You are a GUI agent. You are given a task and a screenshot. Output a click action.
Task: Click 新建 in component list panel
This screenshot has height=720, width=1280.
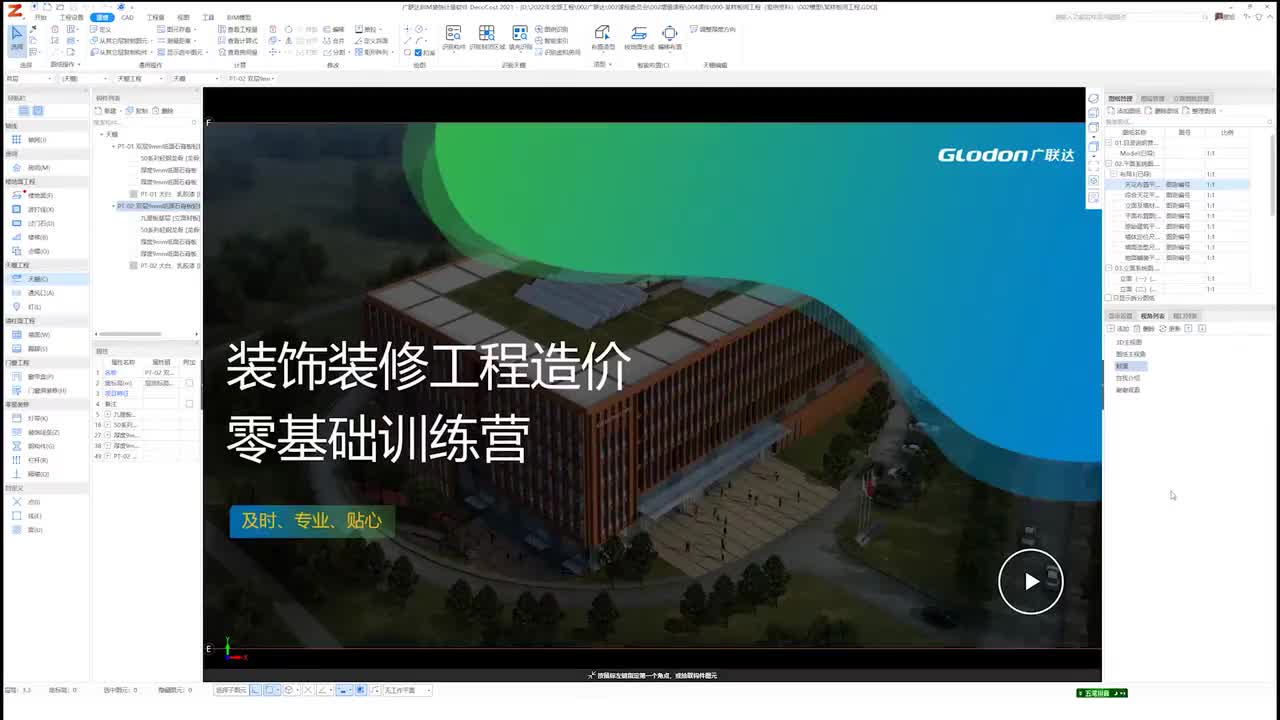107,111
